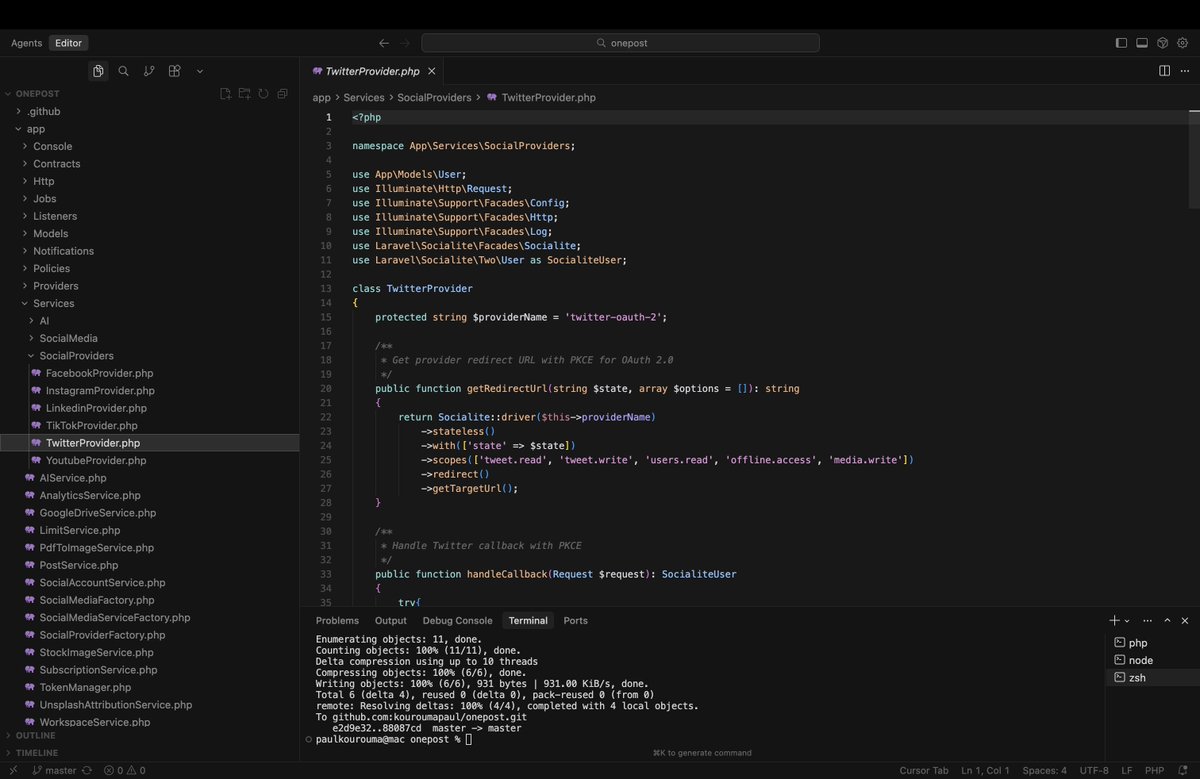Open the Search view icon
Image resolution: width=1200 pixels, height=779 pixels.
(123, 71)
